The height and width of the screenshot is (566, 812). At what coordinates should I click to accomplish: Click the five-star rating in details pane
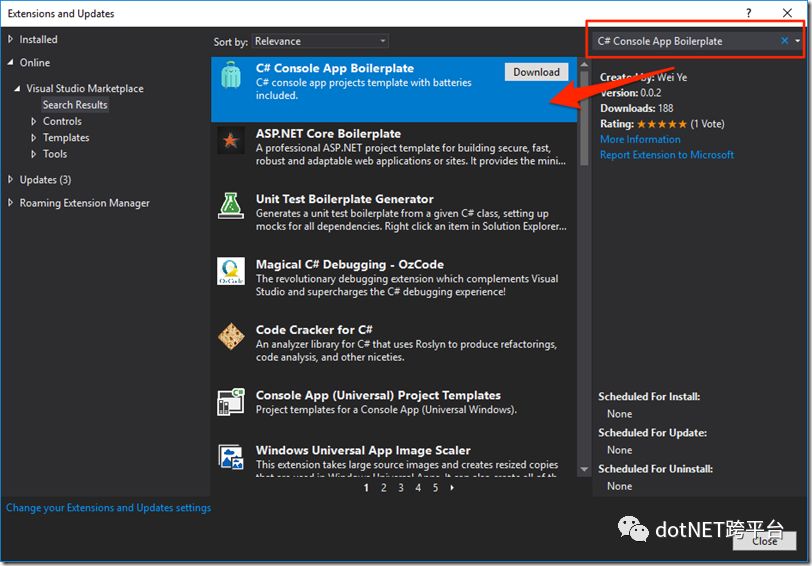coord(662,124)
